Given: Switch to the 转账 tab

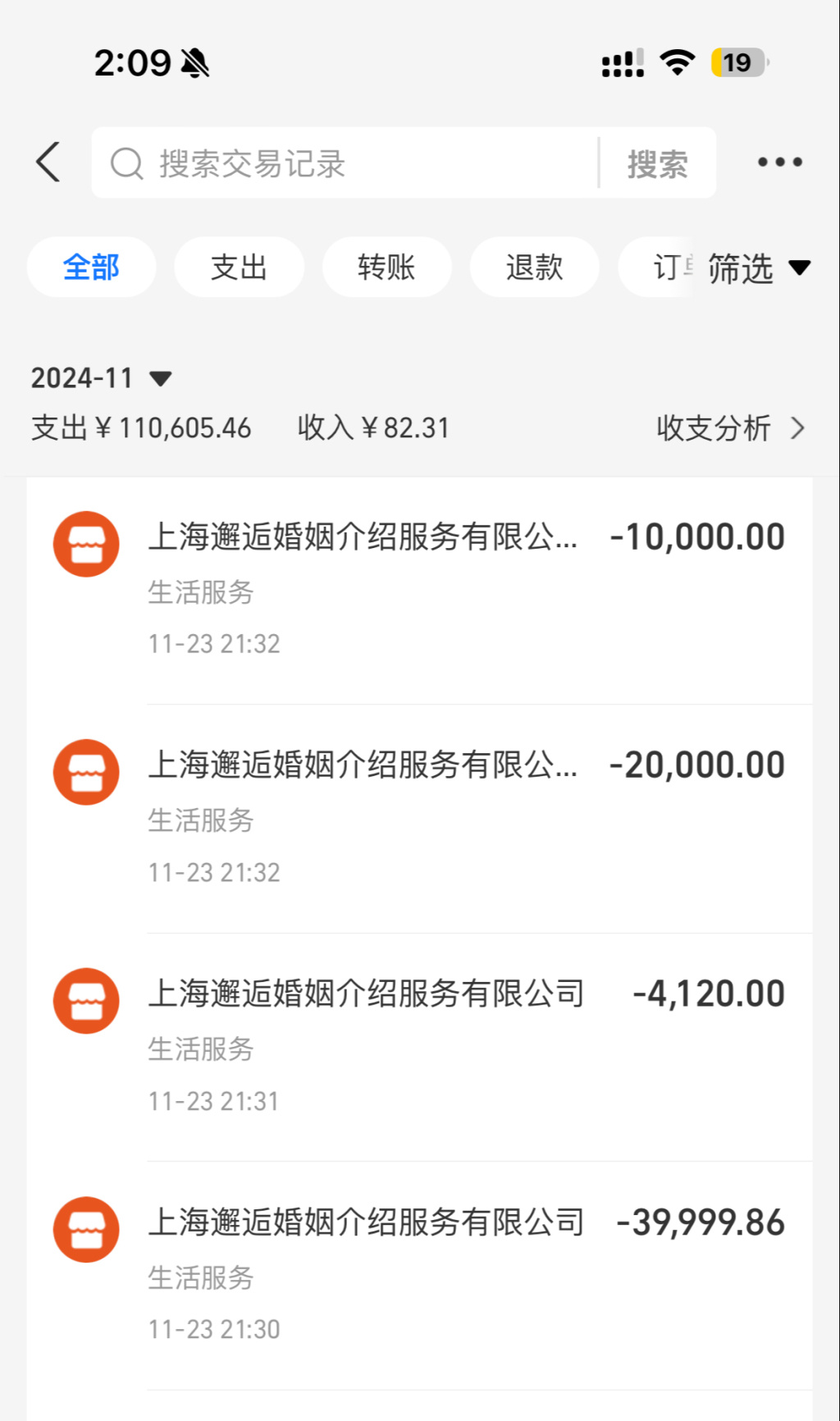Looking at the screenshot, I should (386, 267).
